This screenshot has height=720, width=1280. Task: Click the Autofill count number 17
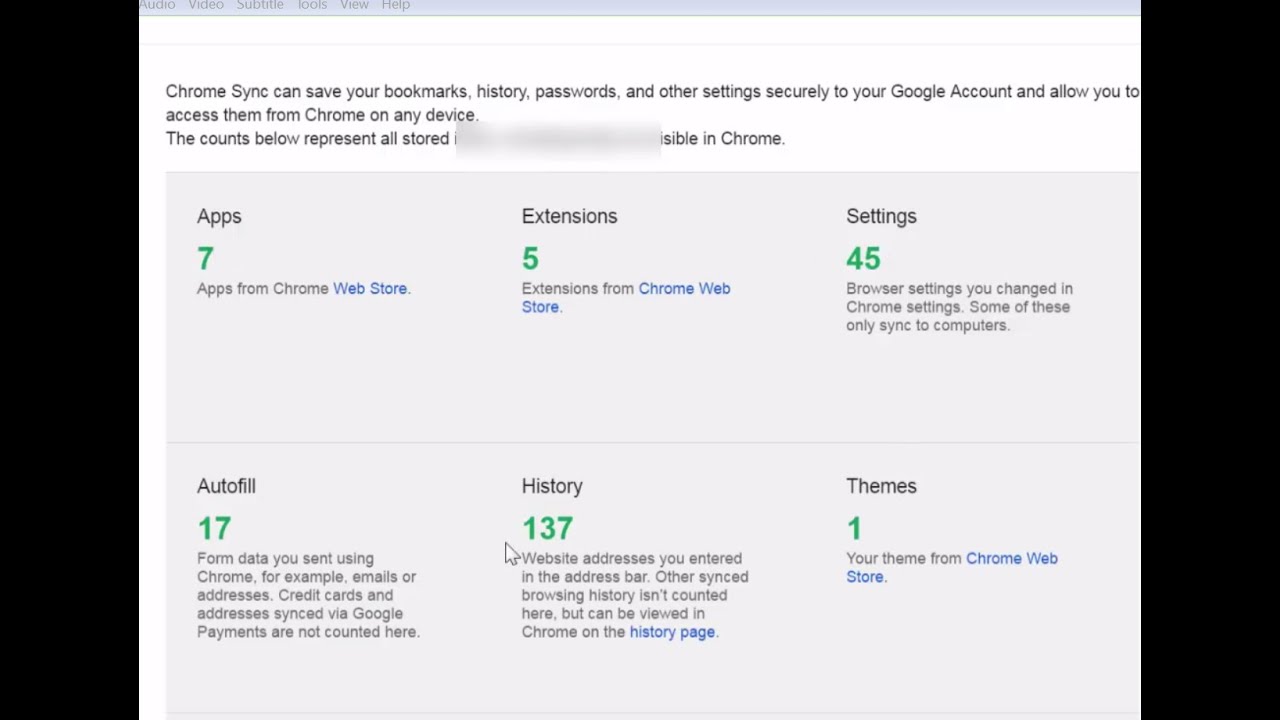(214, 528)
